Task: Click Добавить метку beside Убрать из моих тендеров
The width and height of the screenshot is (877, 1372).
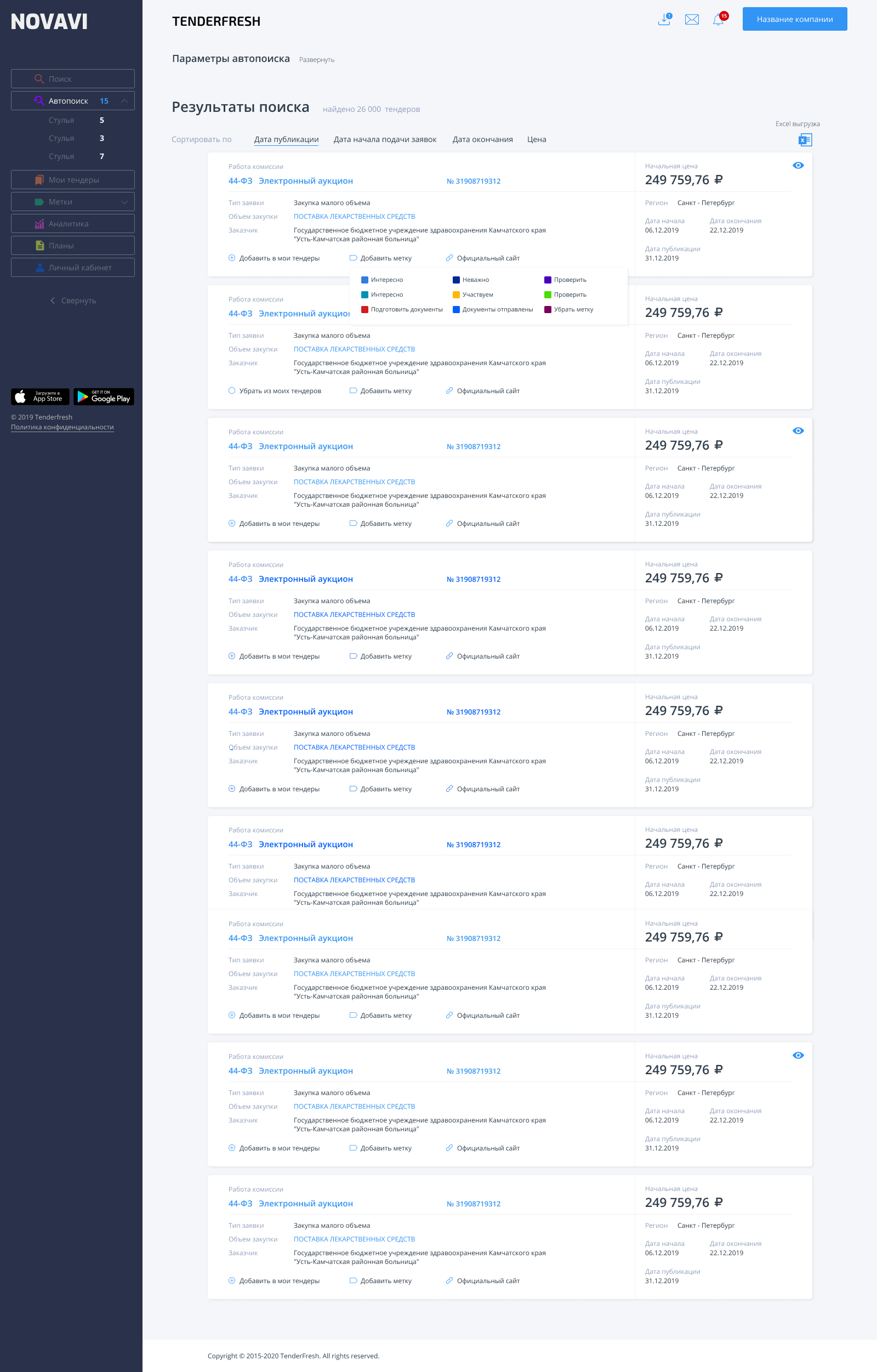Action: [380, 391]
